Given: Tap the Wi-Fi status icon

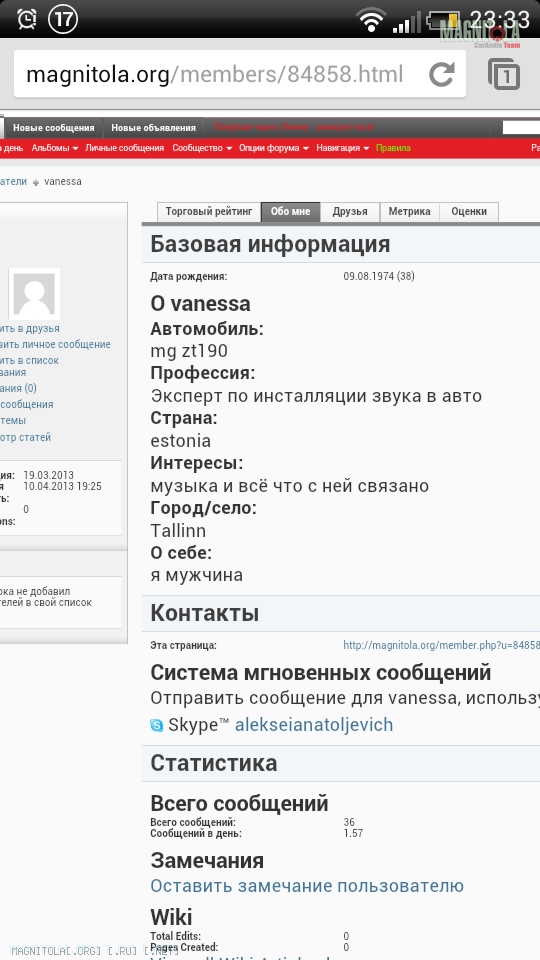Looking at the screenshot, I should pos(371,20).
